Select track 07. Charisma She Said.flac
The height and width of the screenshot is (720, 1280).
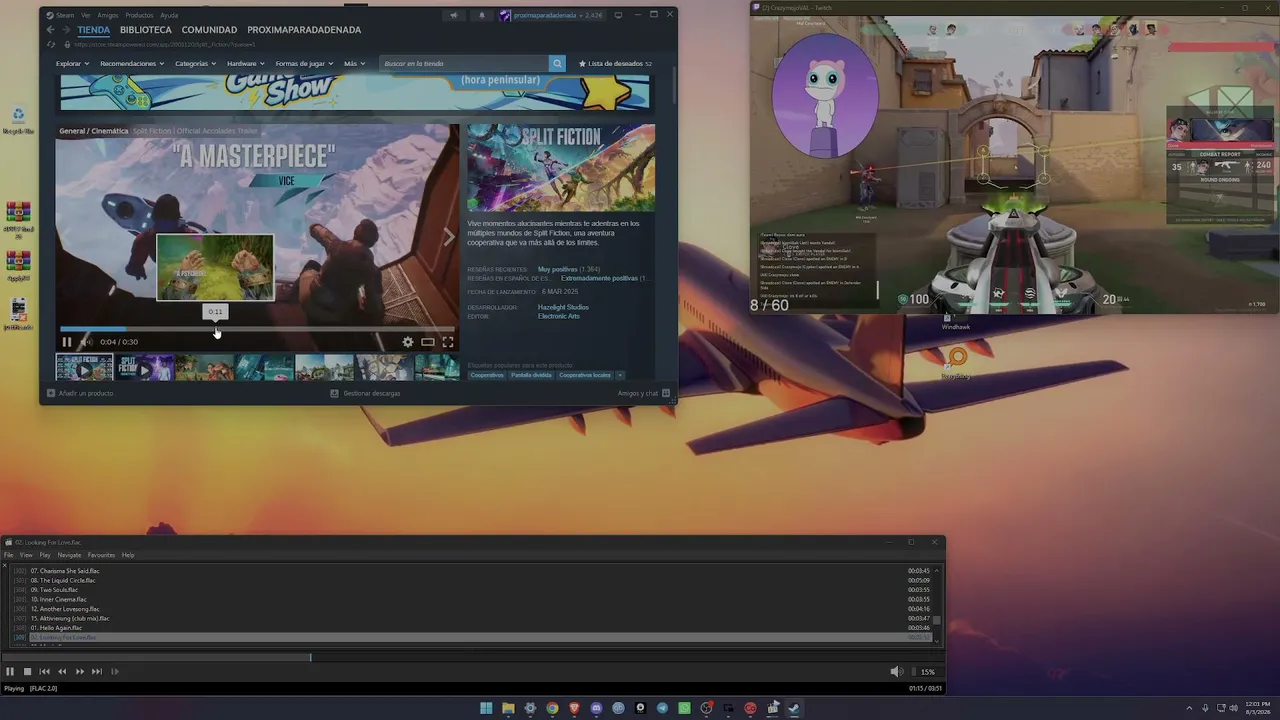coord(470,571)
